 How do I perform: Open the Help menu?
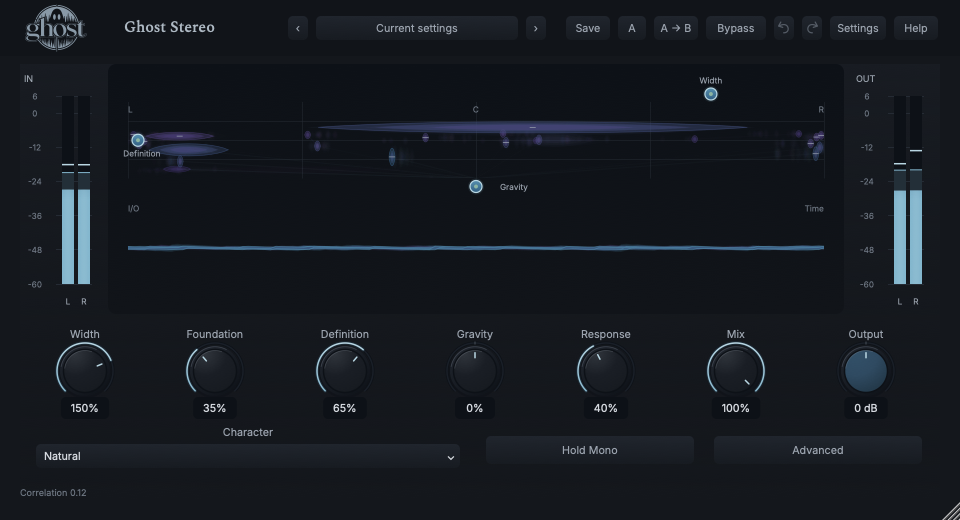(915, 28)
